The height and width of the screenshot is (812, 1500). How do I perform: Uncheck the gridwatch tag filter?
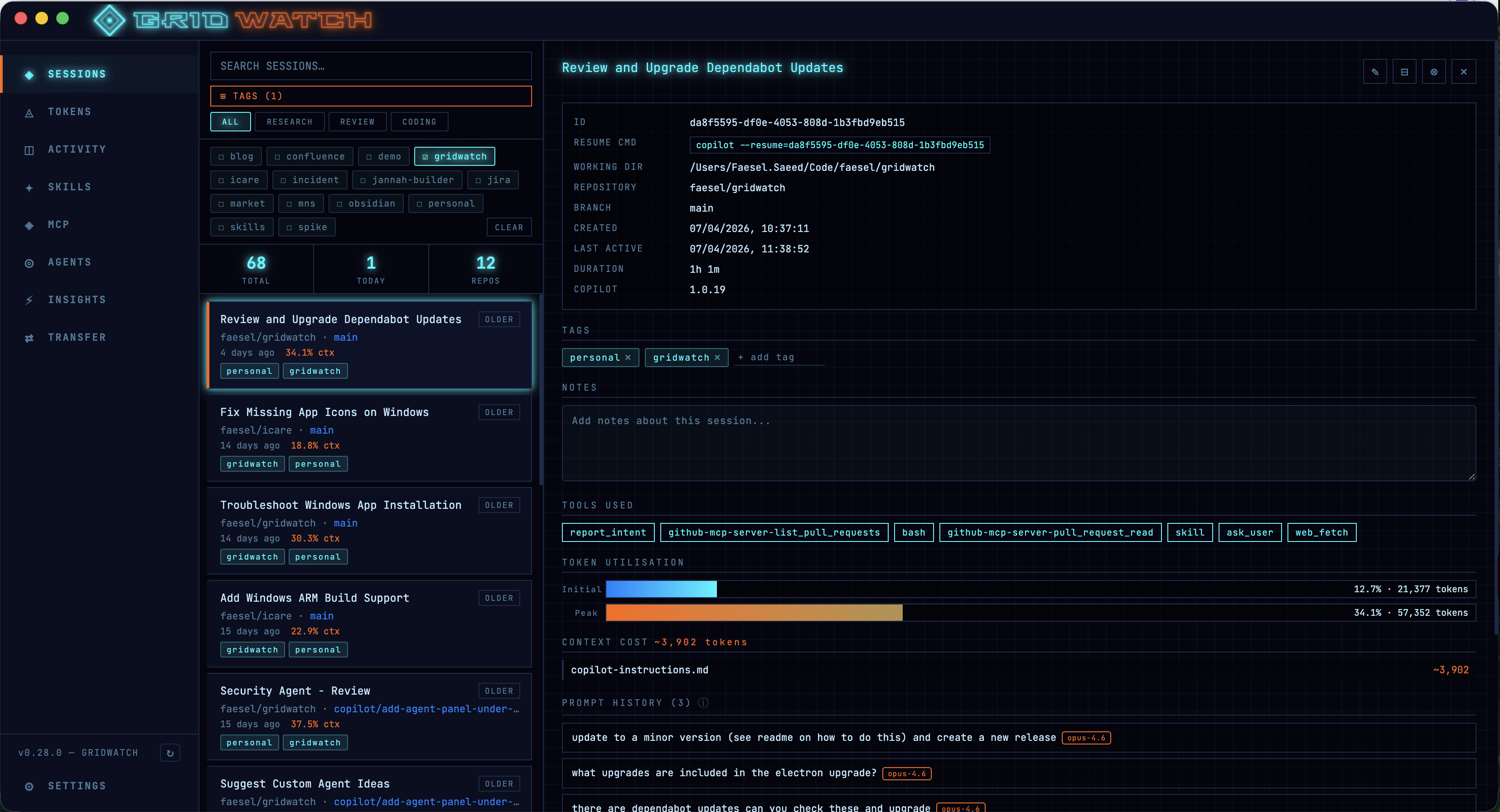coord(454,156)
